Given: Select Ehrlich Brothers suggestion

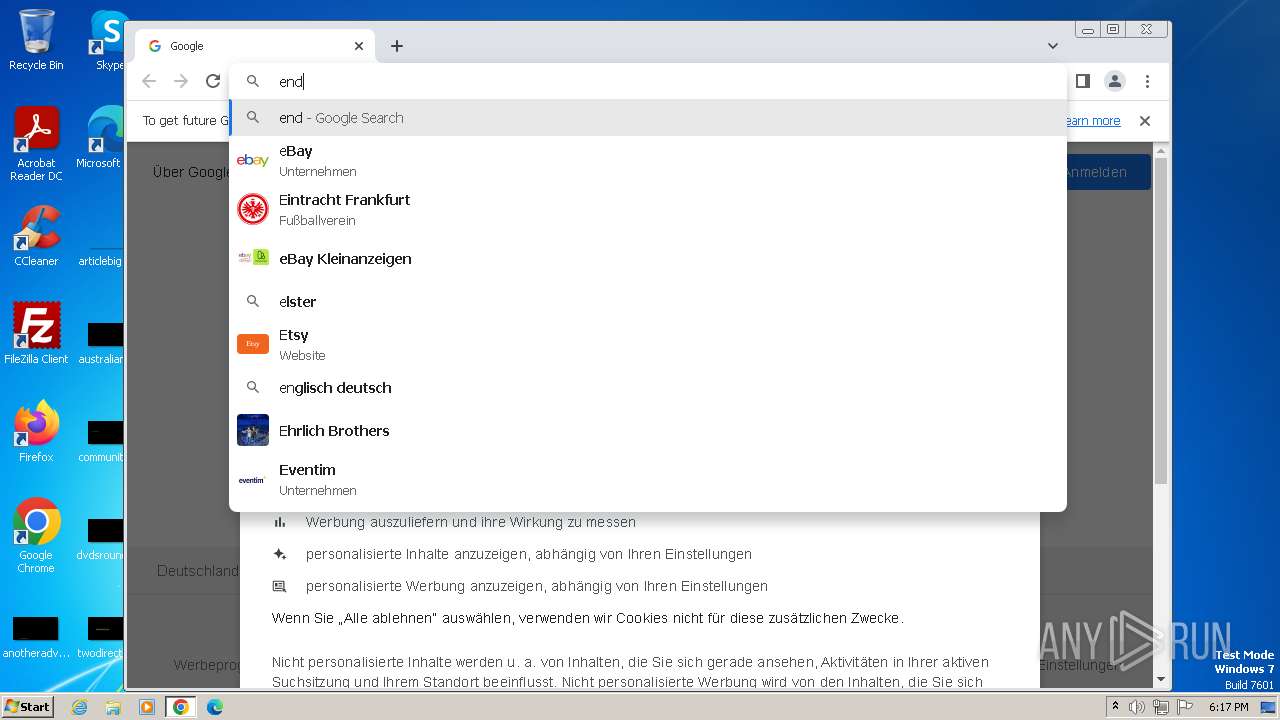Looking at the screenshot, I should coord(648,431).
